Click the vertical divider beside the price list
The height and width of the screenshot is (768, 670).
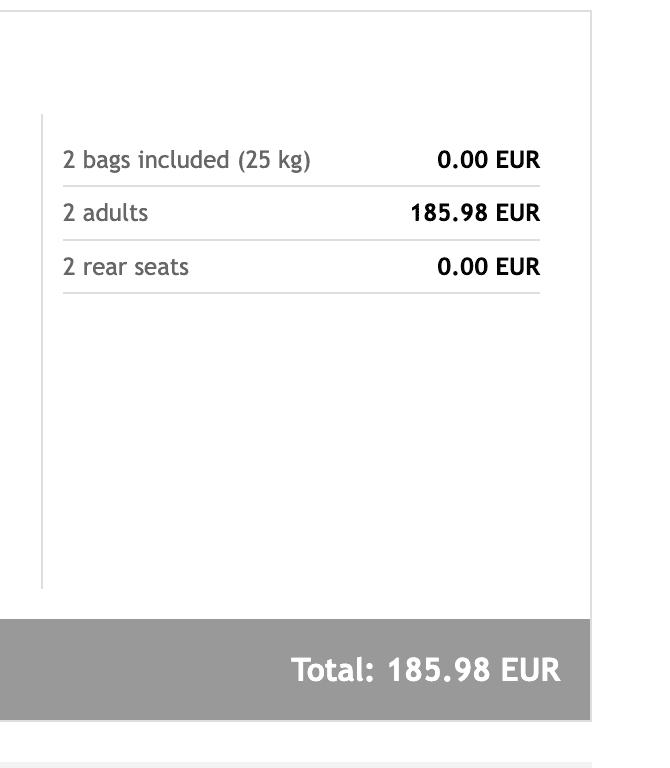point(42,351)
